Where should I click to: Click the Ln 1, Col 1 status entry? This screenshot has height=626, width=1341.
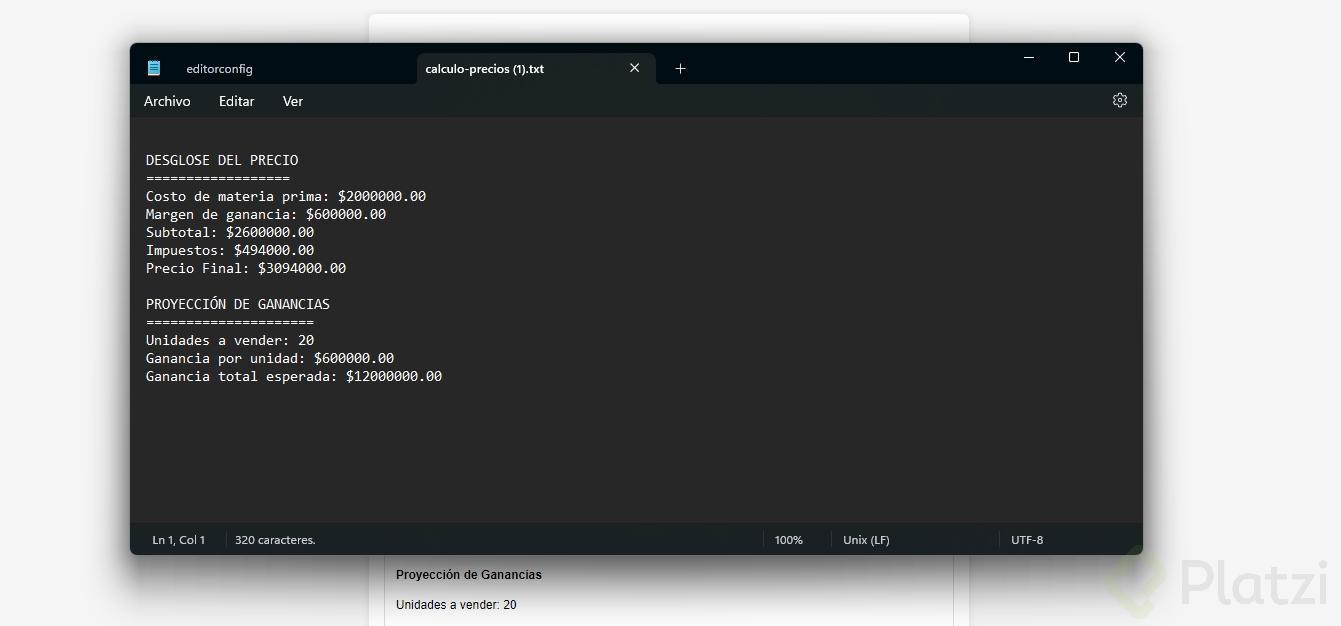tap(179, 540)
